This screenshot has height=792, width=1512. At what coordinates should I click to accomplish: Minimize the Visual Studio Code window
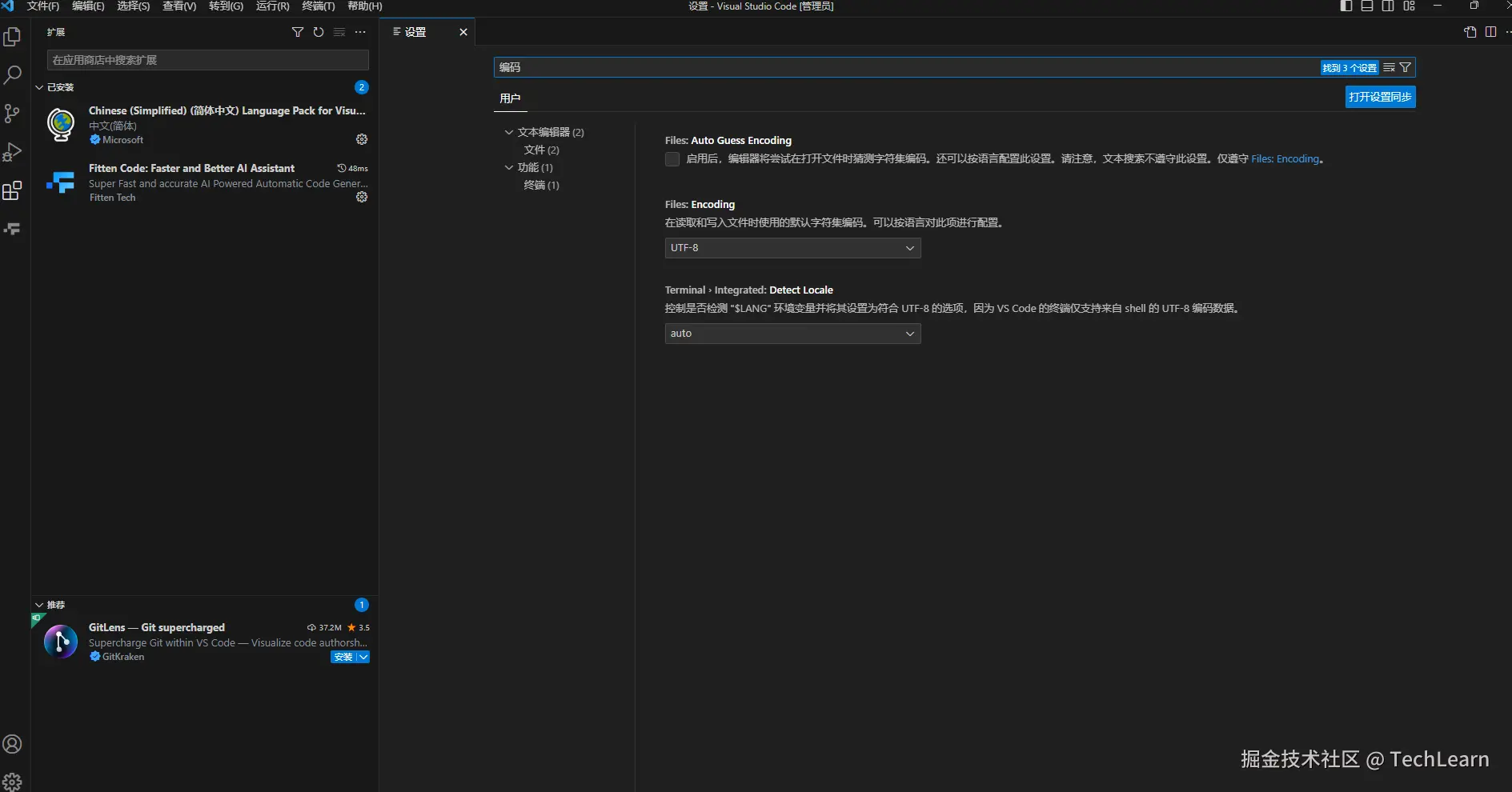tap(1438, 6)
